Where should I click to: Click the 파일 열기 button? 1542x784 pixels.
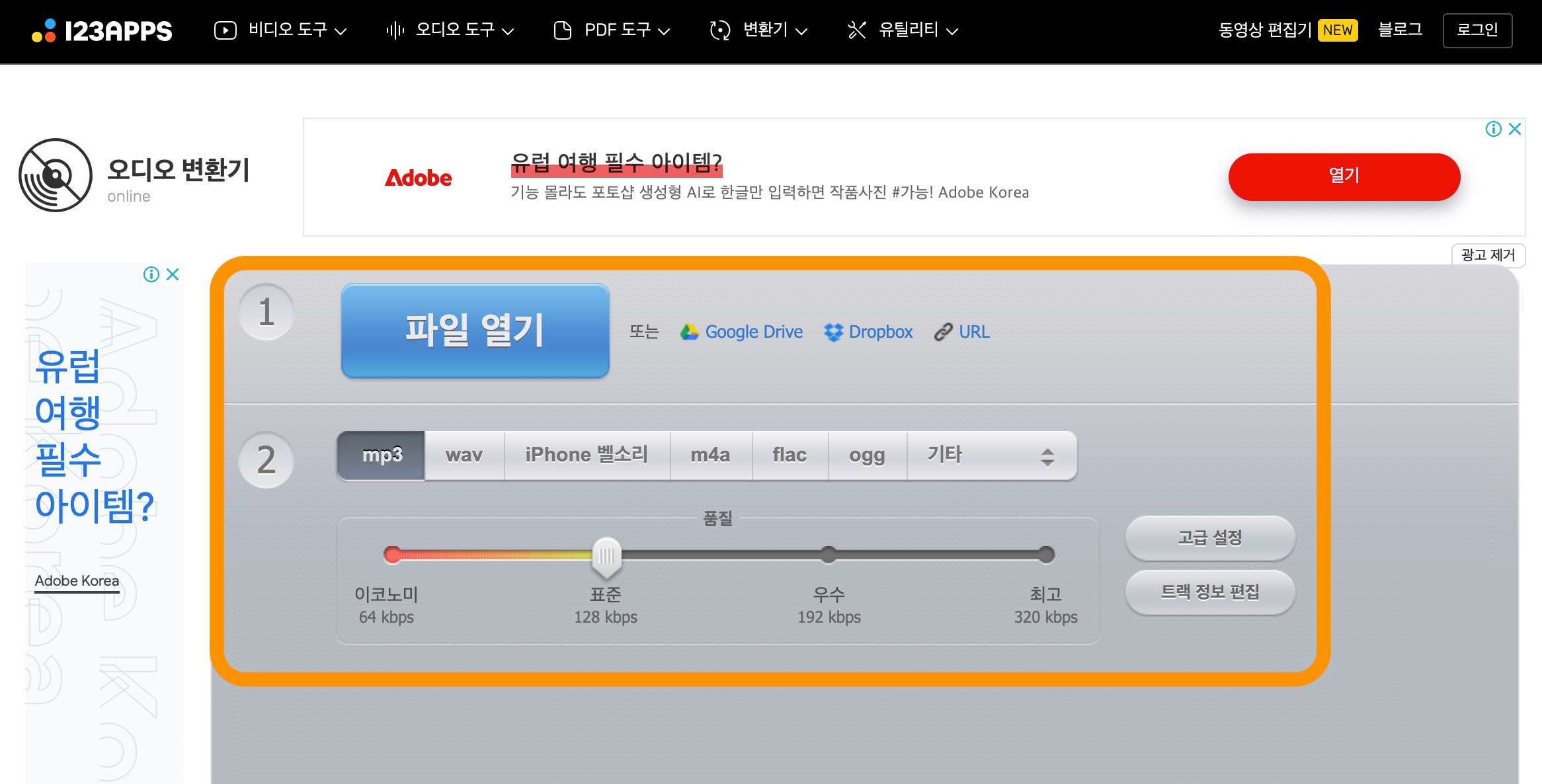475,331
